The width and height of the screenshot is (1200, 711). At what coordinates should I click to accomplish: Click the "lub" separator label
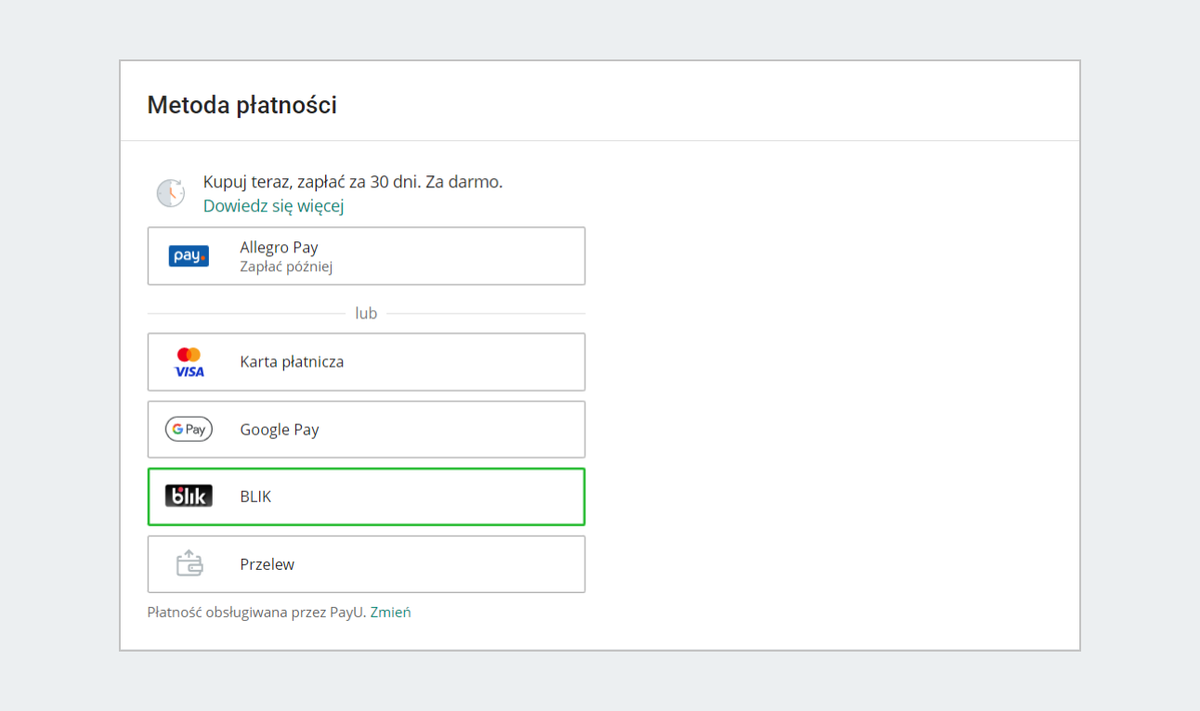coord(366,313)
